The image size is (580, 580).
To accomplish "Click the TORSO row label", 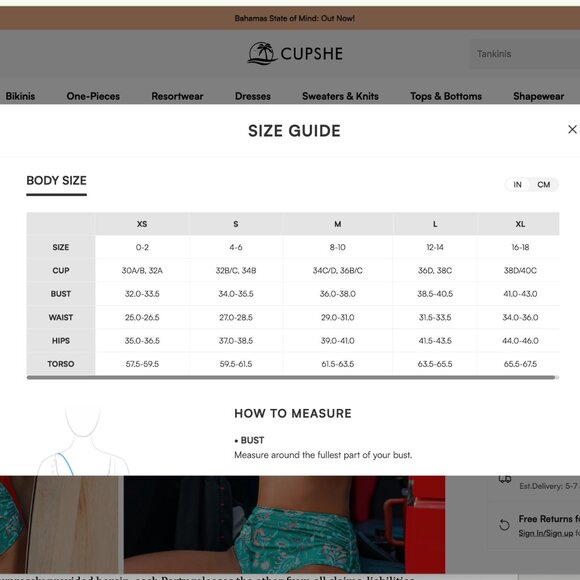I will (x=61, y=364).
